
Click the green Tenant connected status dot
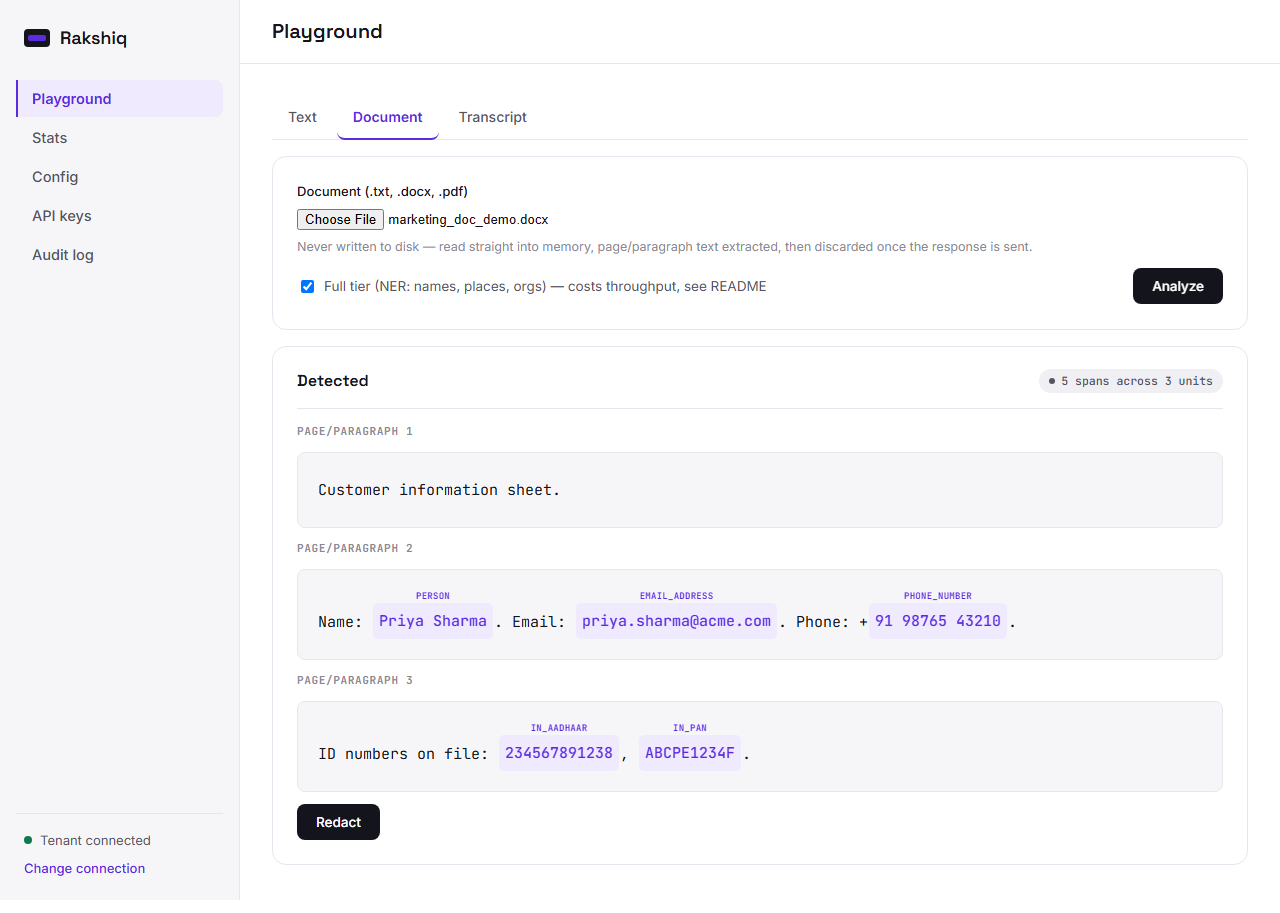[x=28, y=840]
